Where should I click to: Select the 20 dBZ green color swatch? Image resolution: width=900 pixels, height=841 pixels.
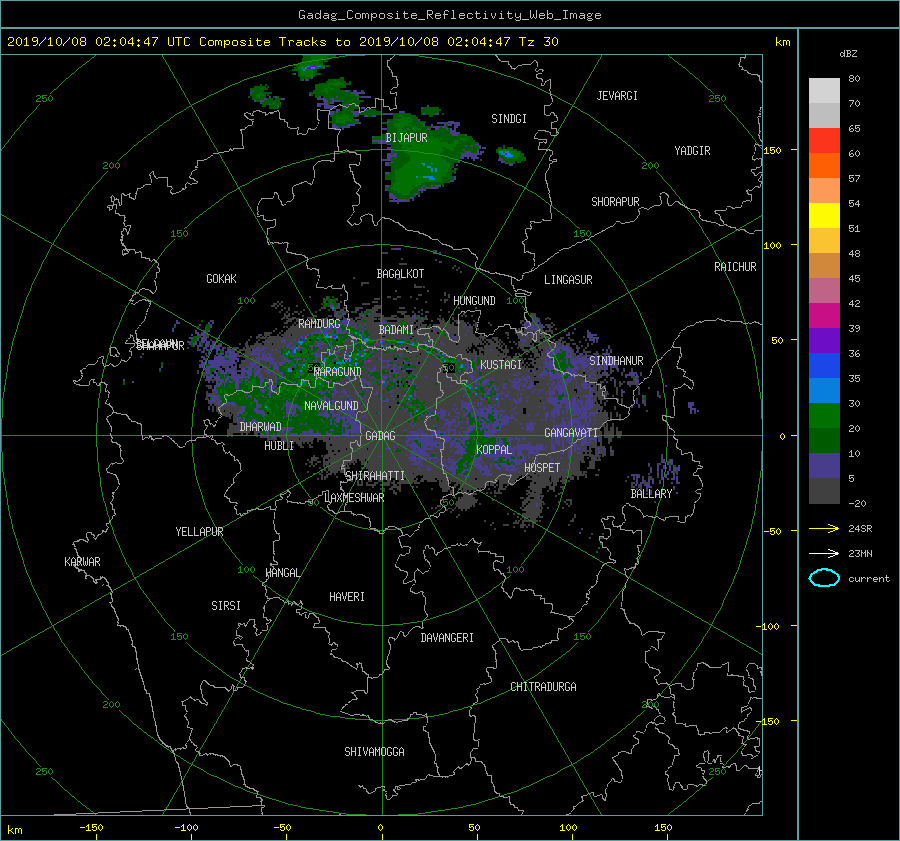[824, 416]
